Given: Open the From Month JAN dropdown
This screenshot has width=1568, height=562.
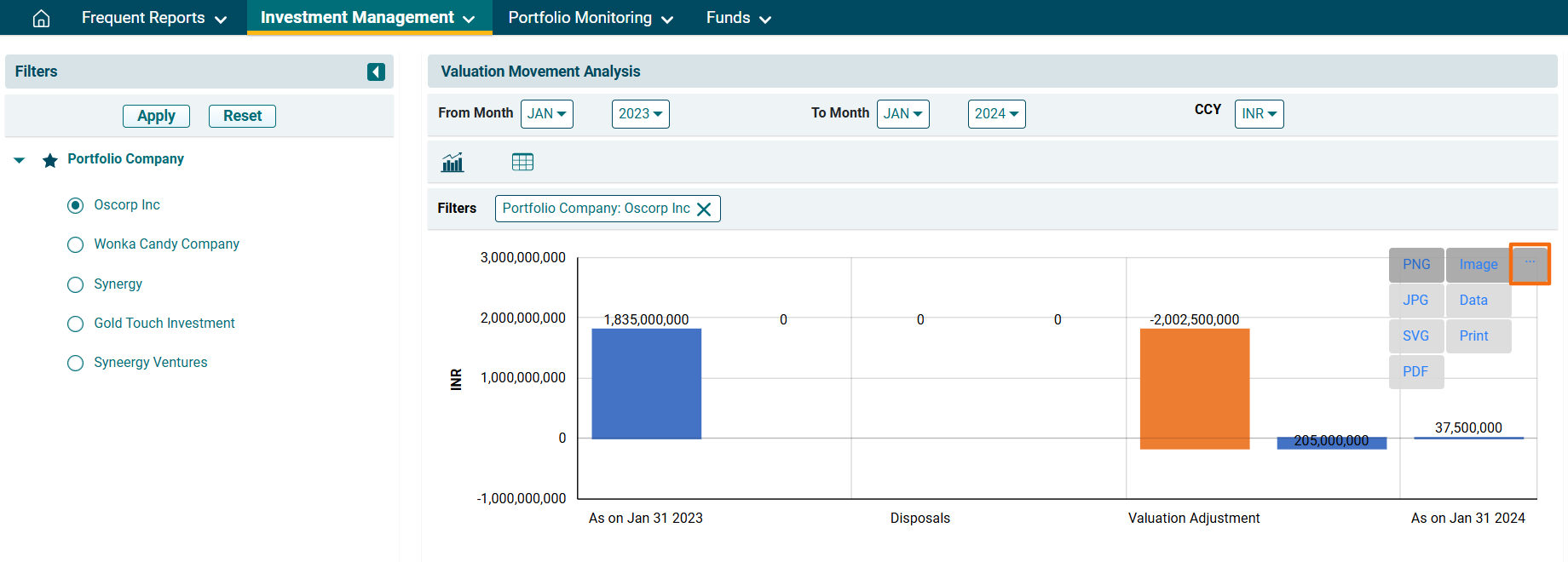Looking at the screenshot, I should click(x=547, y=114).
